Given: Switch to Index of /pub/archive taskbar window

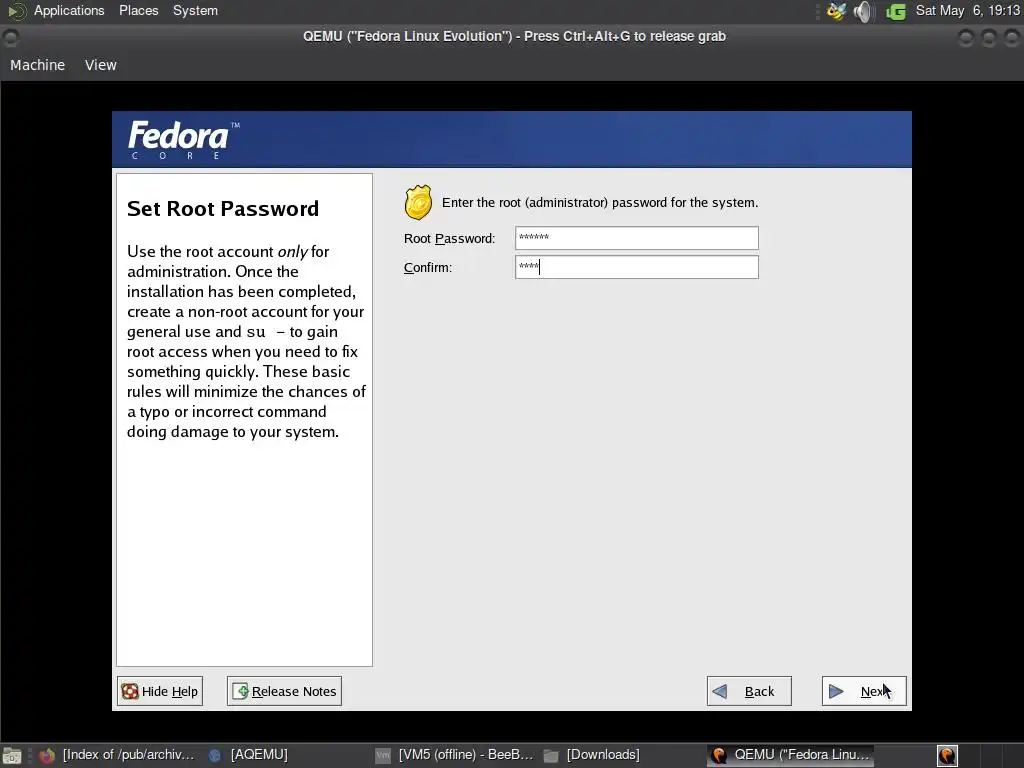Looking at the screenshot, I should tap(118, 755).
